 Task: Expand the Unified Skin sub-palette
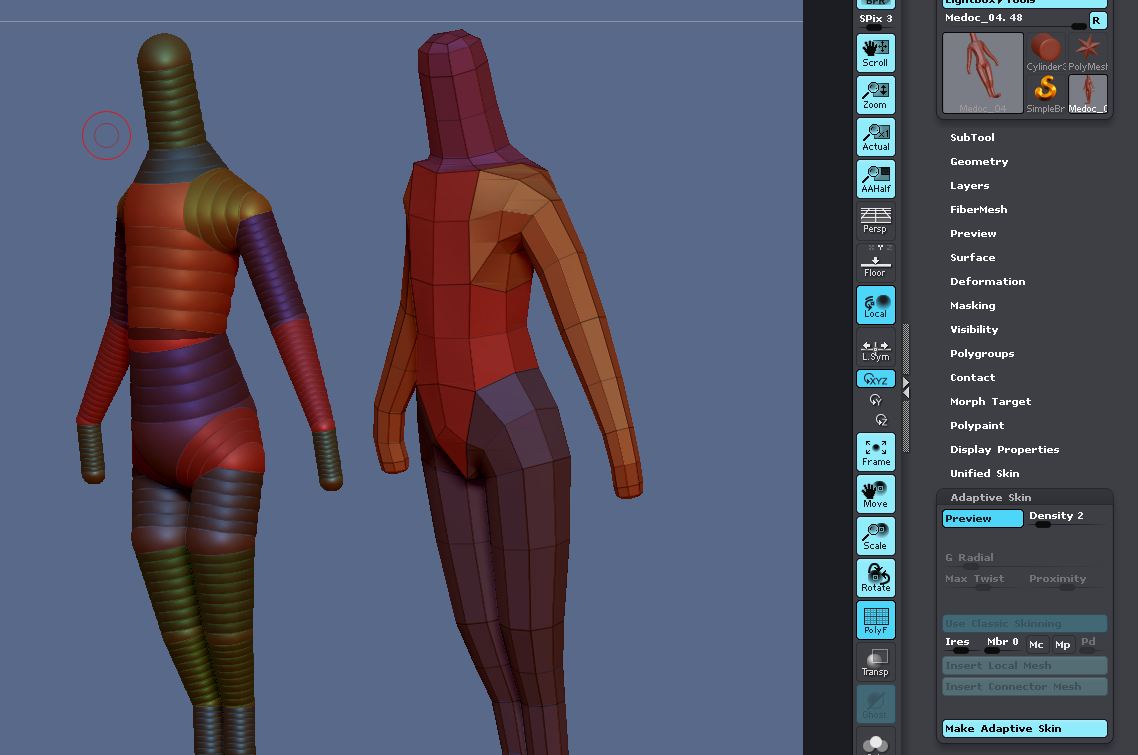pos(985,473)
